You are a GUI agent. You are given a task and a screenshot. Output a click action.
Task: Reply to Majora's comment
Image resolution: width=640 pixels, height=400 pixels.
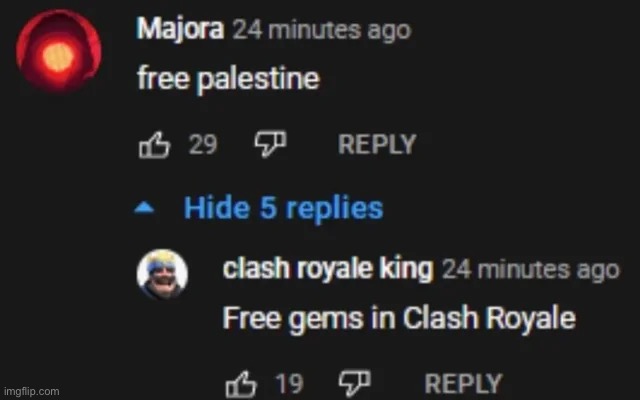377,144
